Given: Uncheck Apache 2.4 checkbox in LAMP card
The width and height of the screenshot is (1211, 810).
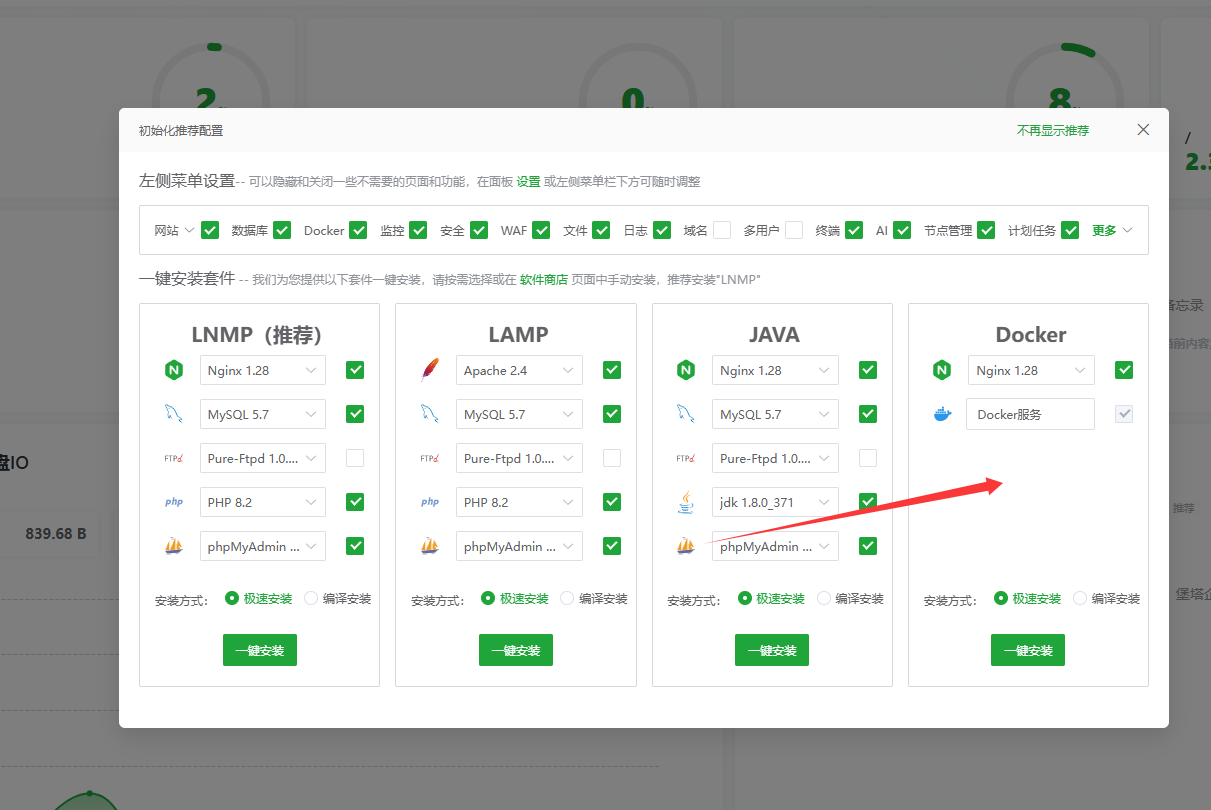Looking at the screenshot, I should (x=612, y=370).
